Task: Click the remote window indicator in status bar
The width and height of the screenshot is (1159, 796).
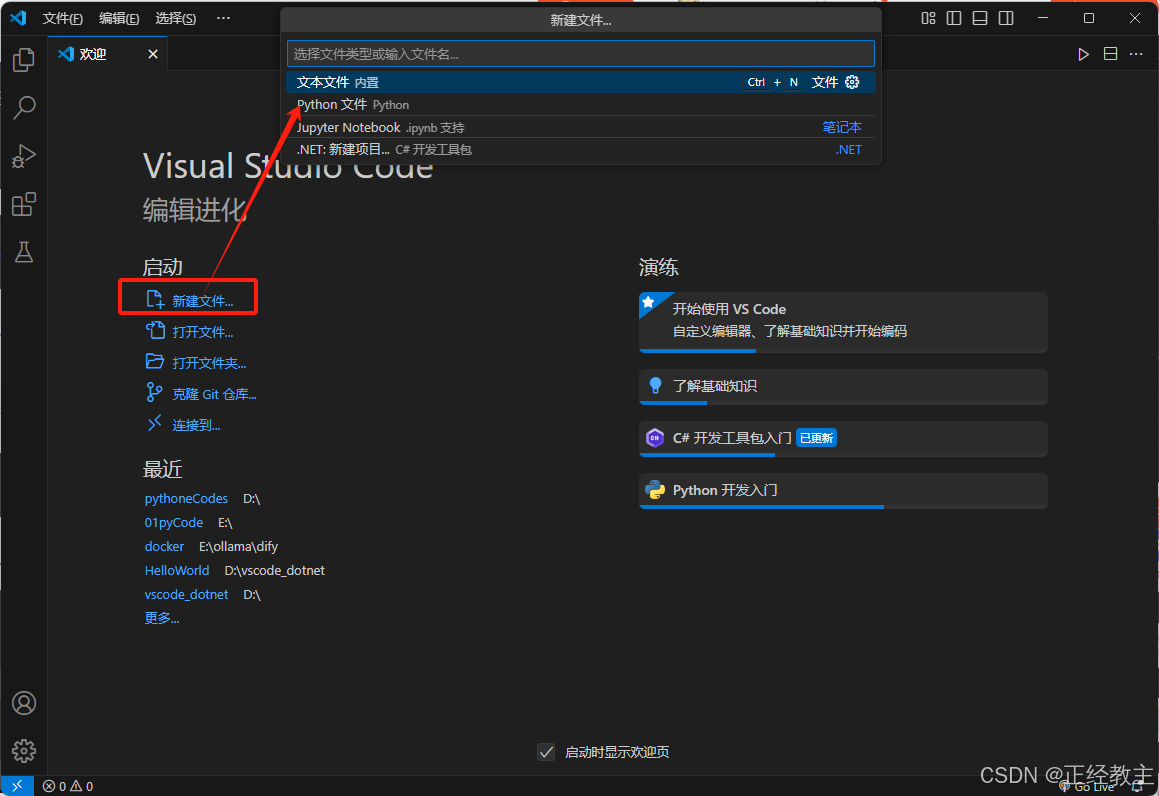Action: (17, 786)
